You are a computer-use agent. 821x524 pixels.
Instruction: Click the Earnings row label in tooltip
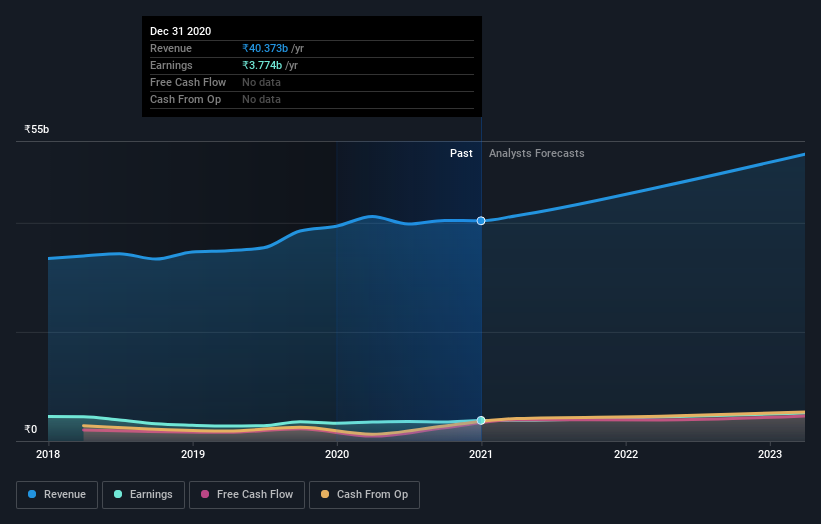coord(171,65)
